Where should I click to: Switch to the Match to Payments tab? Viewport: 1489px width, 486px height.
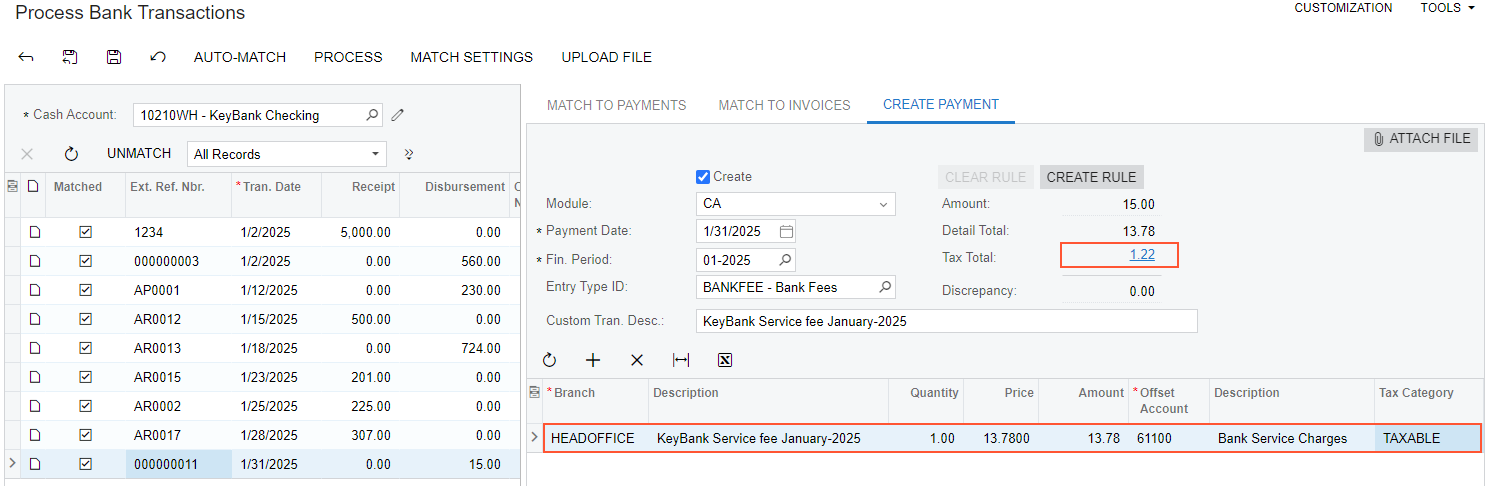pos(616,105)
